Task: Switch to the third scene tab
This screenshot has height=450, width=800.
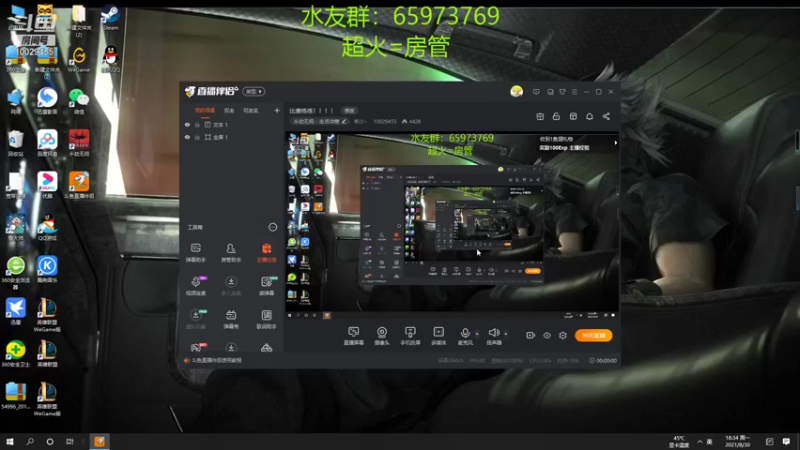Action: [x=251, y=110]
